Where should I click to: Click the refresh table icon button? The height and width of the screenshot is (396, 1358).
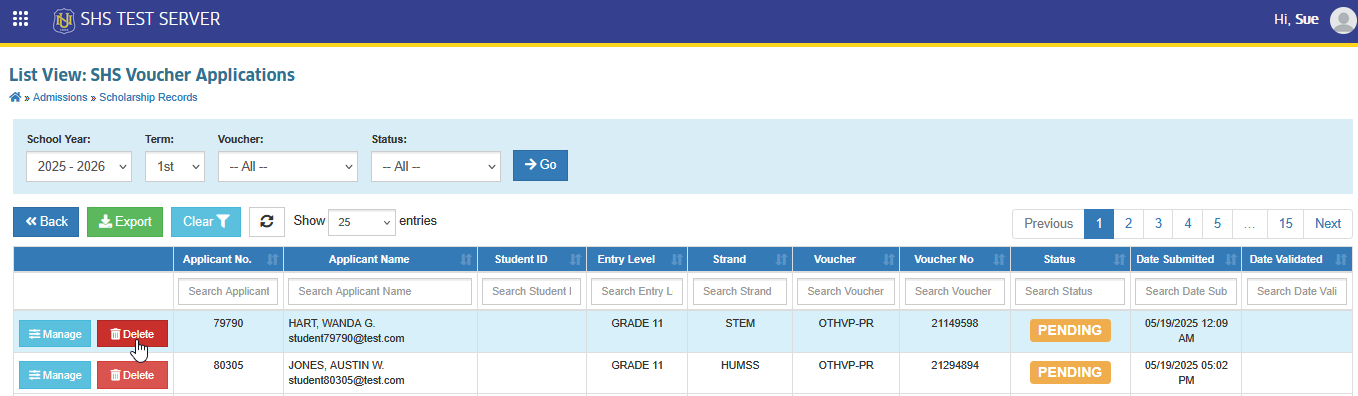tap(267, 222)
